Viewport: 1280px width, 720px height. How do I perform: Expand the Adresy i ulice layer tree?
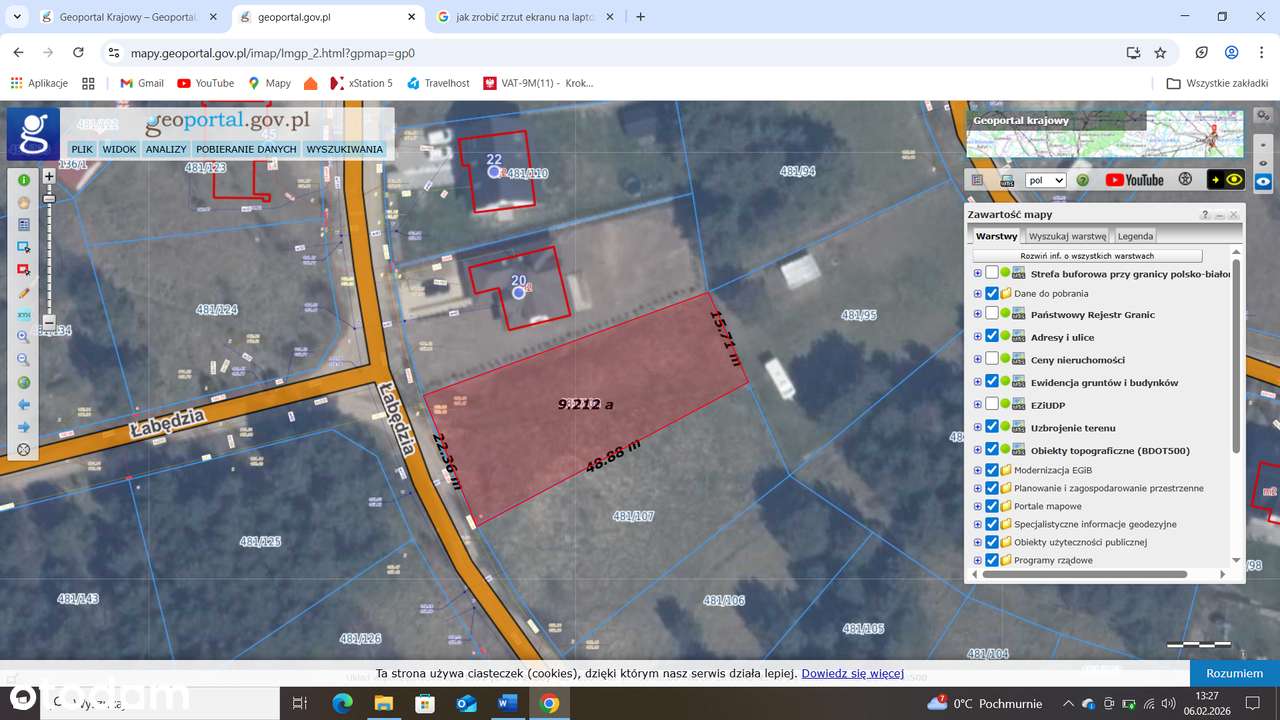(978, 337)
